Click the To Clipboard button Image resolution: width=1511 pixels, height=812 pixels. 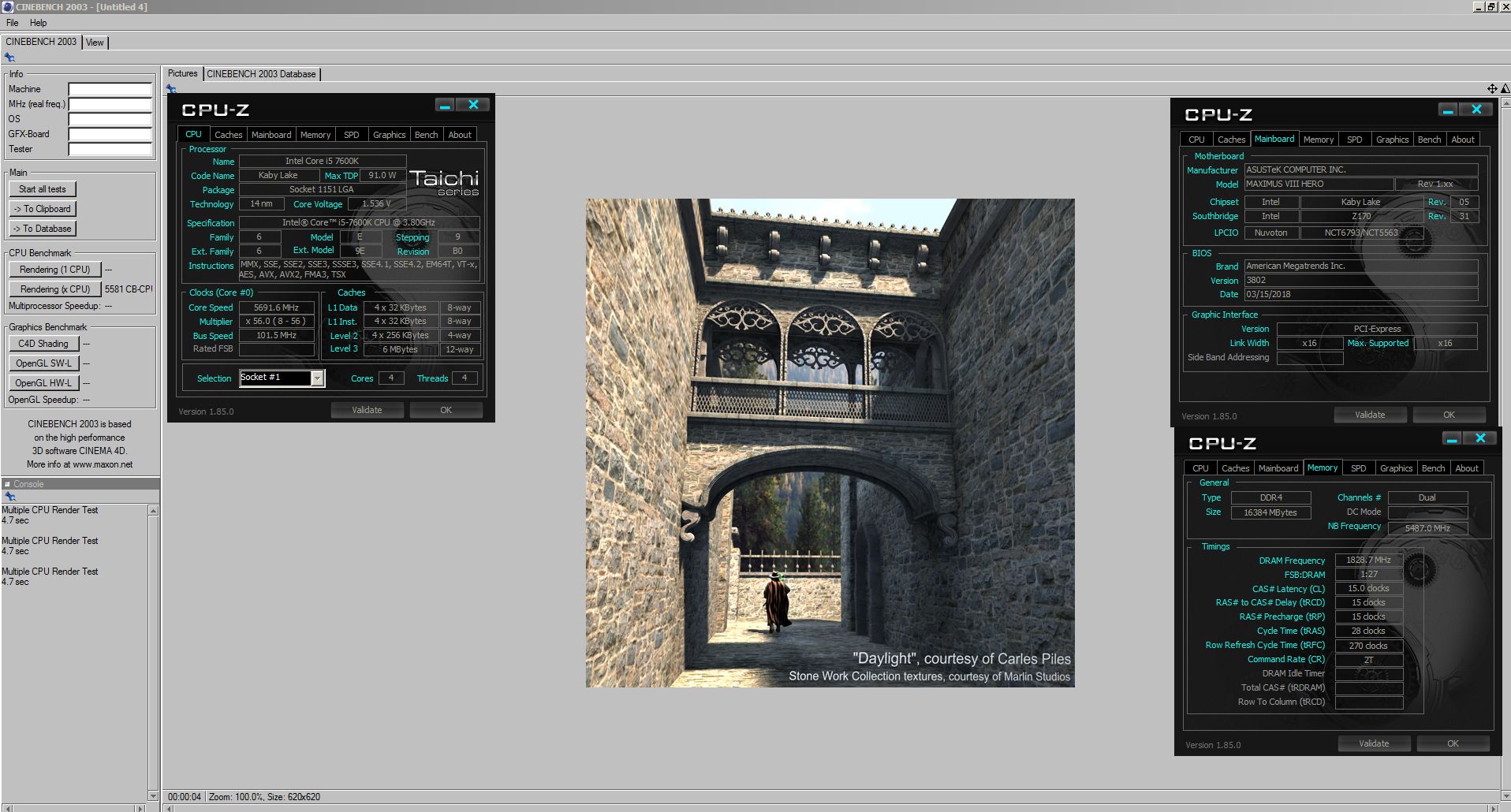(x=43, y=209)
